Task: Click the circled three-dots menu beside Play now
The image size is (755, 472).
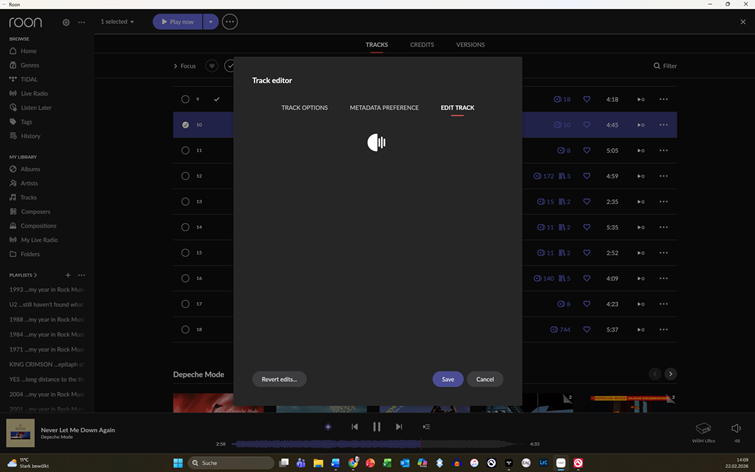Action: tap(230, 22)
